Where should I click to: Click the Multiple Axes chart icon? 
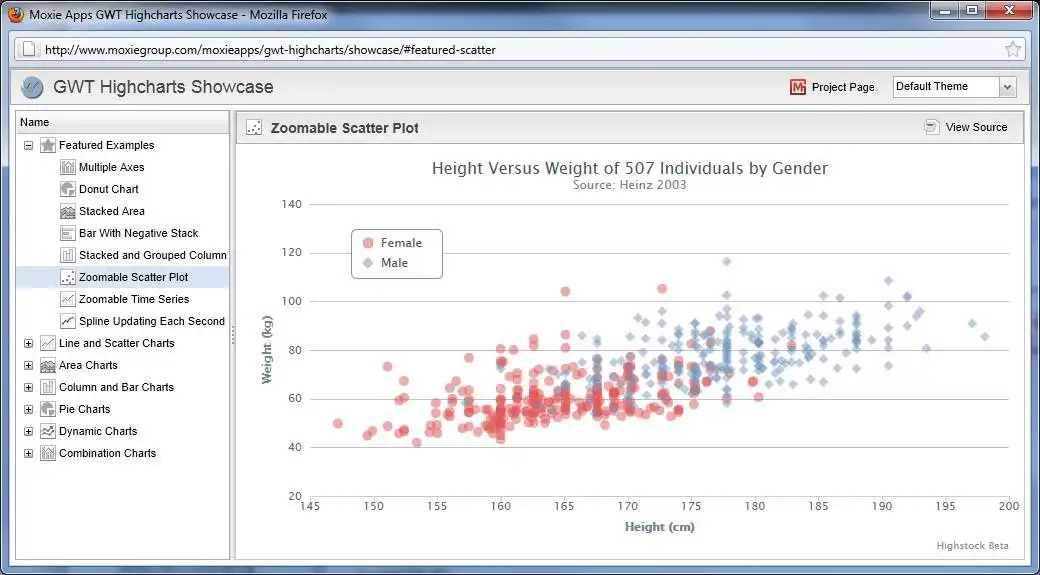tap(68, 167)
